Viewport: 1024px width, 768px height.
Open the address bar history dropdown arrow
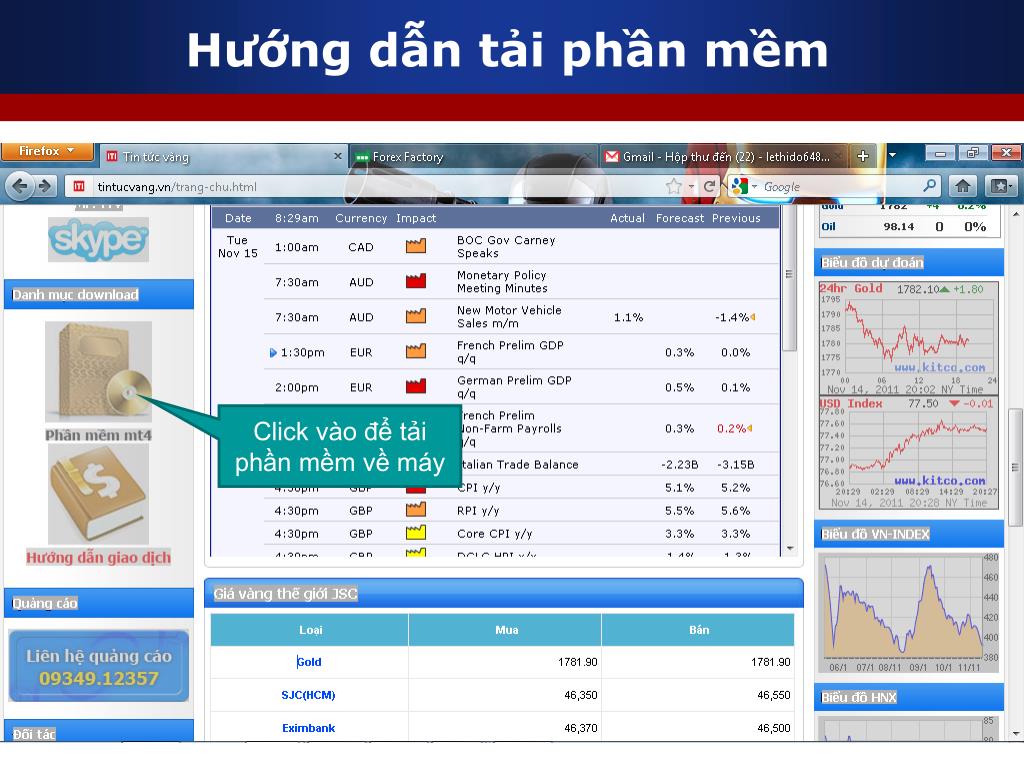click(x=691, y=187)
